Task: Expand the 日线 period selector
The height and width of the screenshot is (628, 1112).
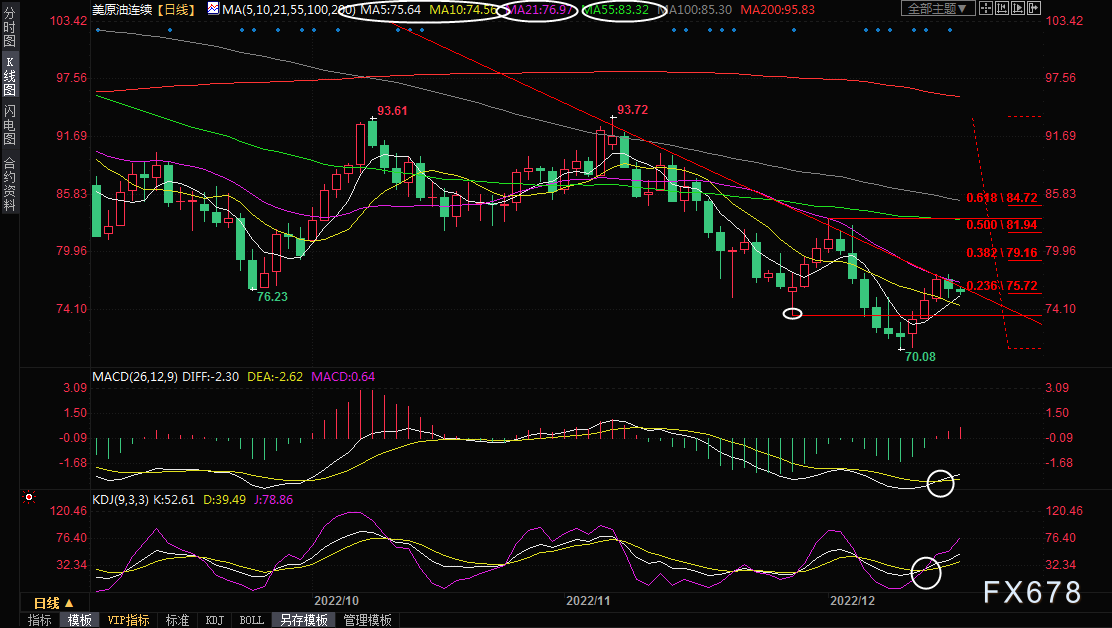Action: coord(54,603)
